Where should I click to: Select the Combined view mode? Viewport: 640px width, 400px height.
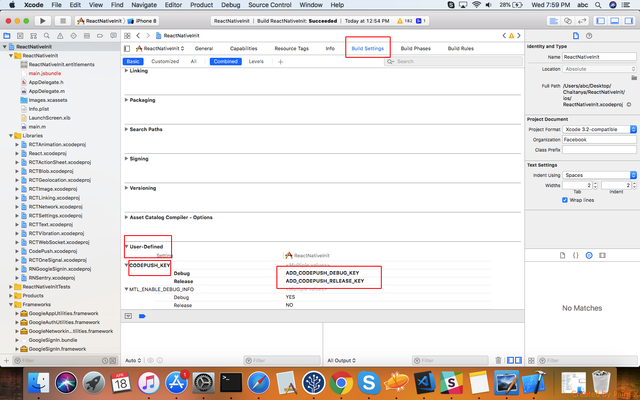226,61
